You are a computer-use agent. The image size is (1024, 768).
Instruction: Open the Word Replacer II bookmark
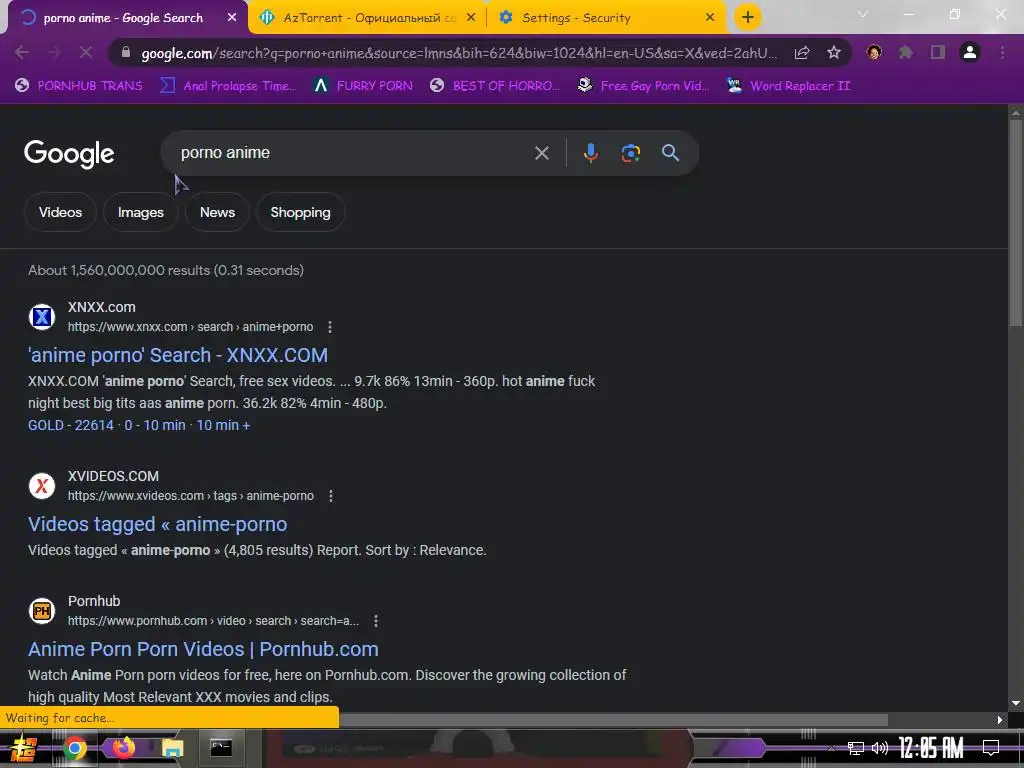click(x=788, y=86)
